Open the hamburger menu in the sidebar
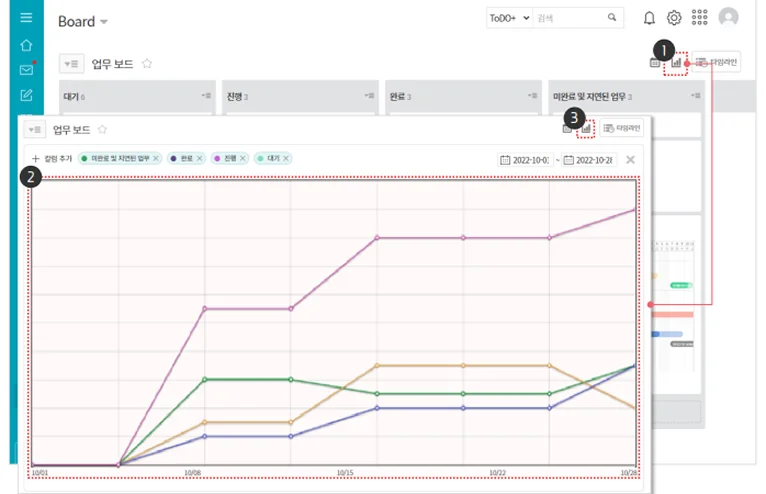 pos(26,18)
